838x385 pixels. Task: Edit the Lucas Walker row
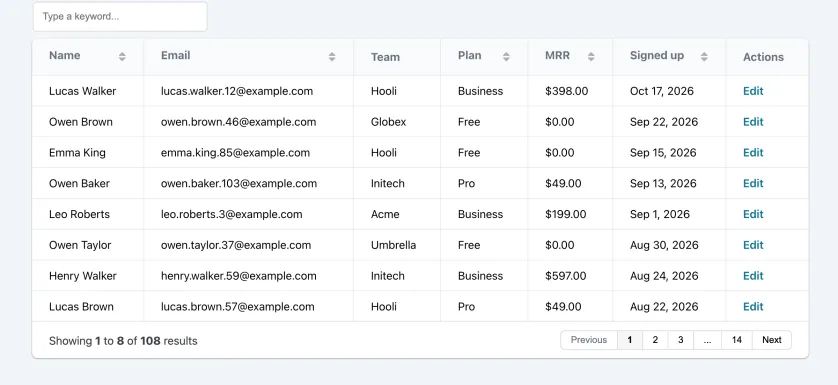click(753, 91)
